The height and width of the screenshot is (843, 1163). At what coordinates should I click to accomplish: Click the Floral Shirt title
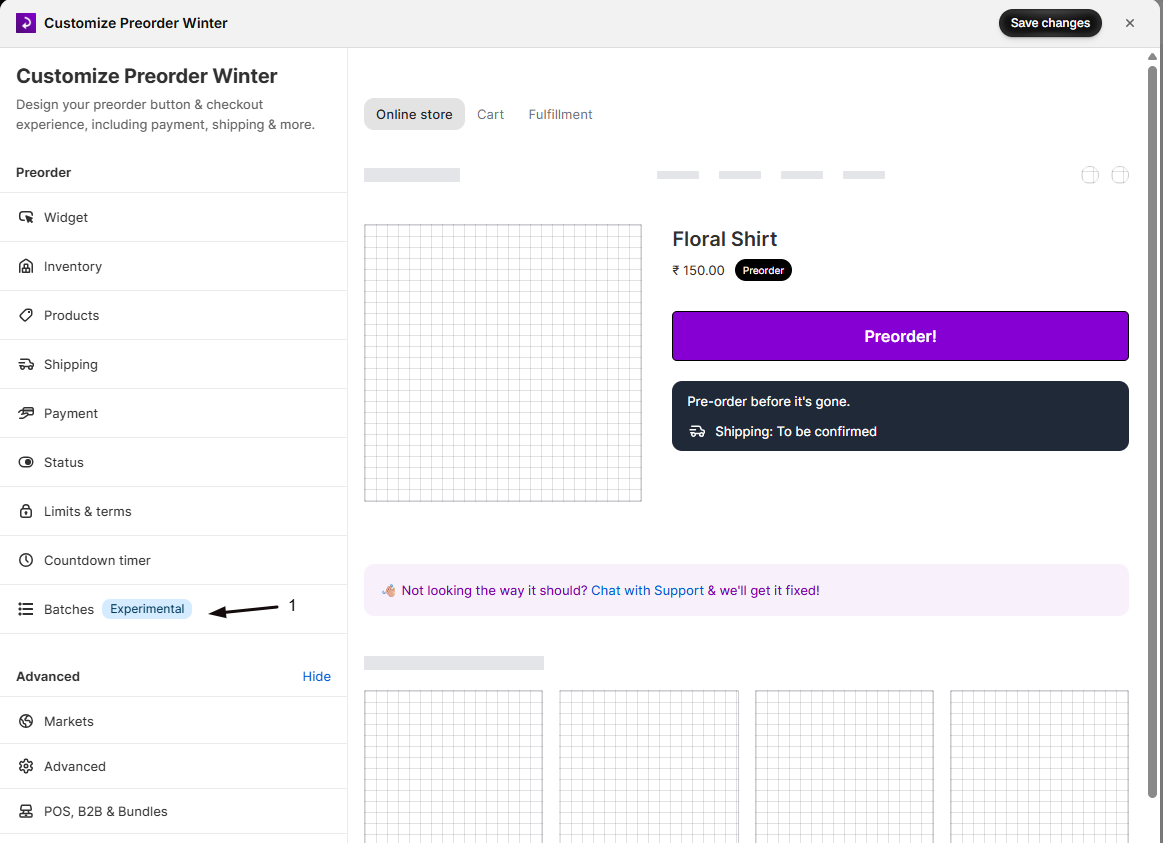click(725, 239)
